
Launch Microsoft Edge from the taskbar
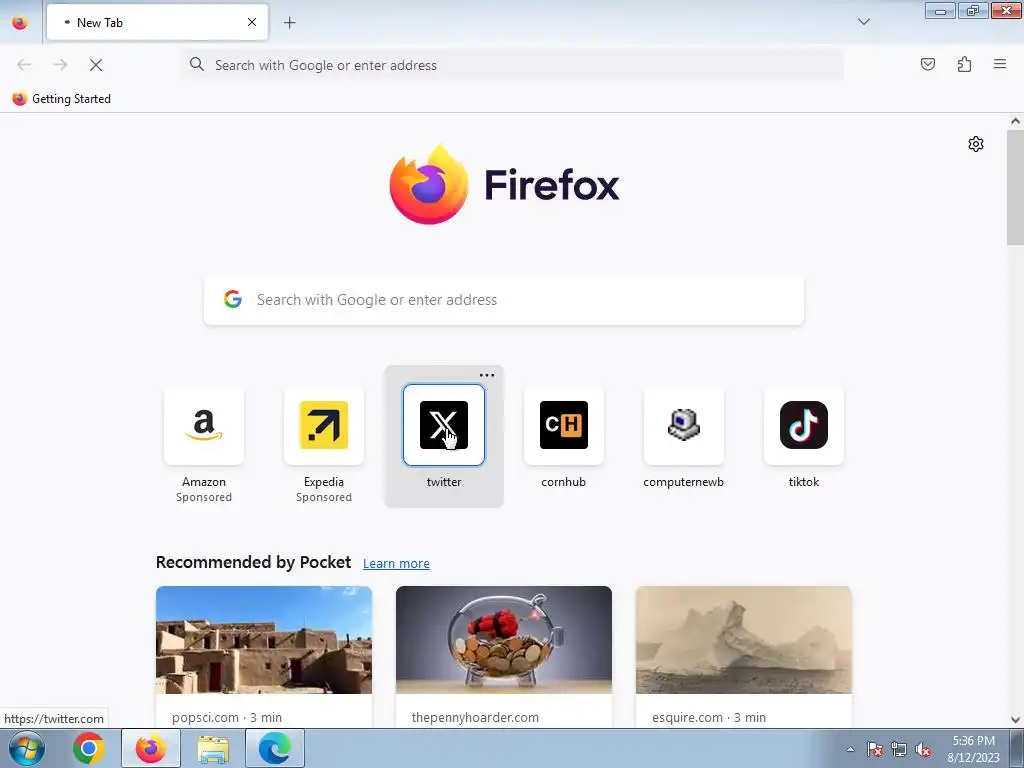point(275,748)
